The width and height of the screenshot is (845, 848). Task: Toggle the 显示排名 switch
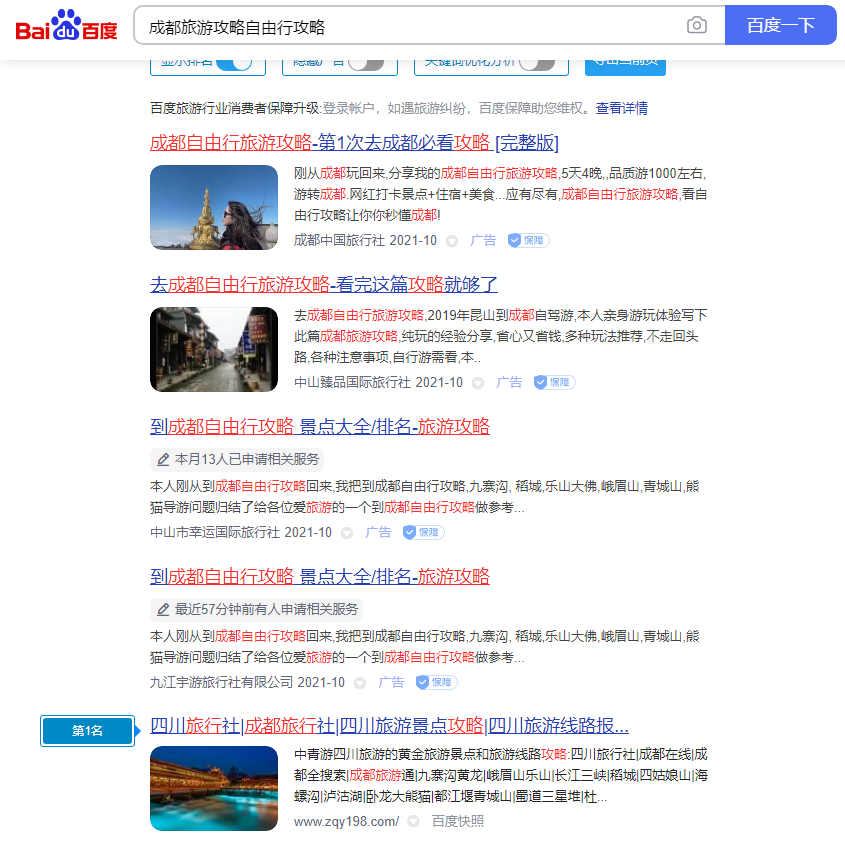[x=234, y=62]
